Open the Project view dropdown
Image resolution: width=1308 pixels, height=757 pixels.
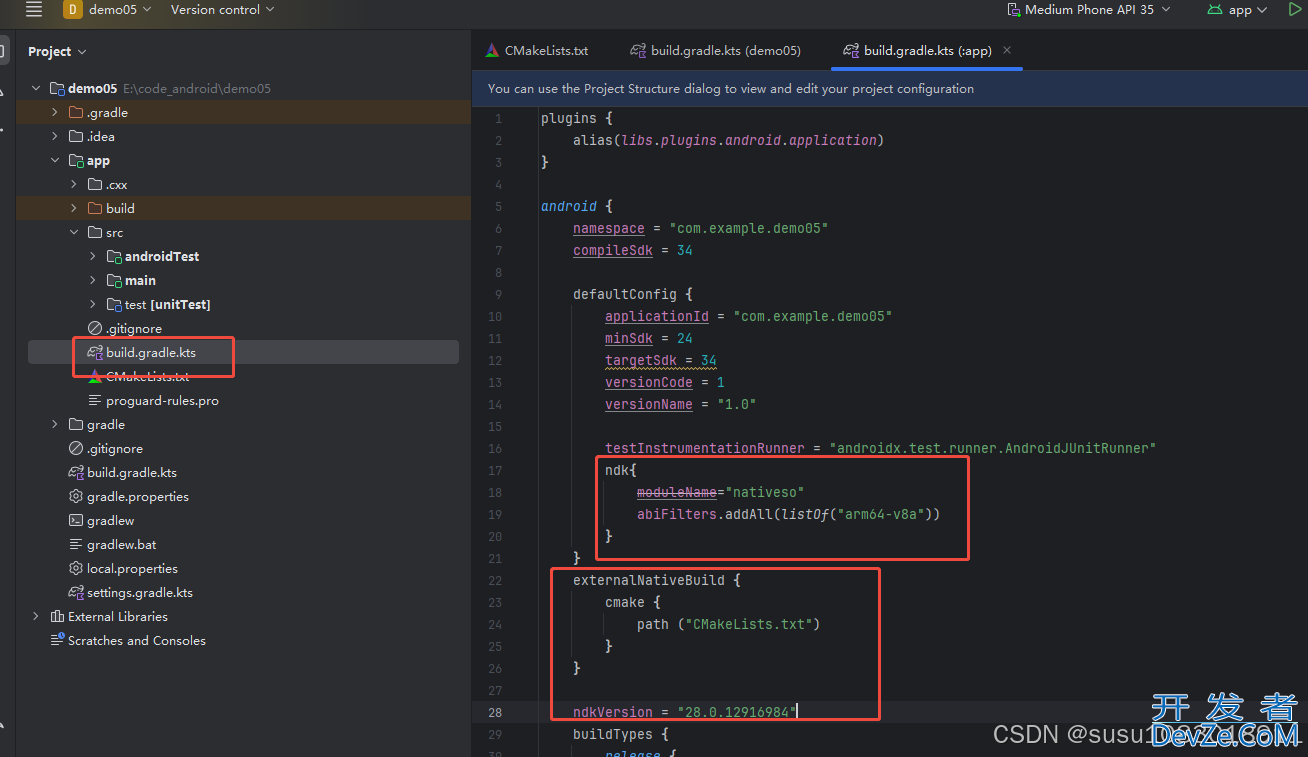tap(57, 52)
